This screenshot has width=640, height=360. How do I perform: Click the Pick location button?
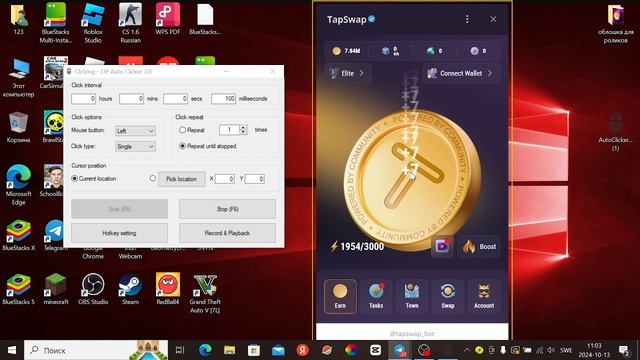click(x=182, y=179)
